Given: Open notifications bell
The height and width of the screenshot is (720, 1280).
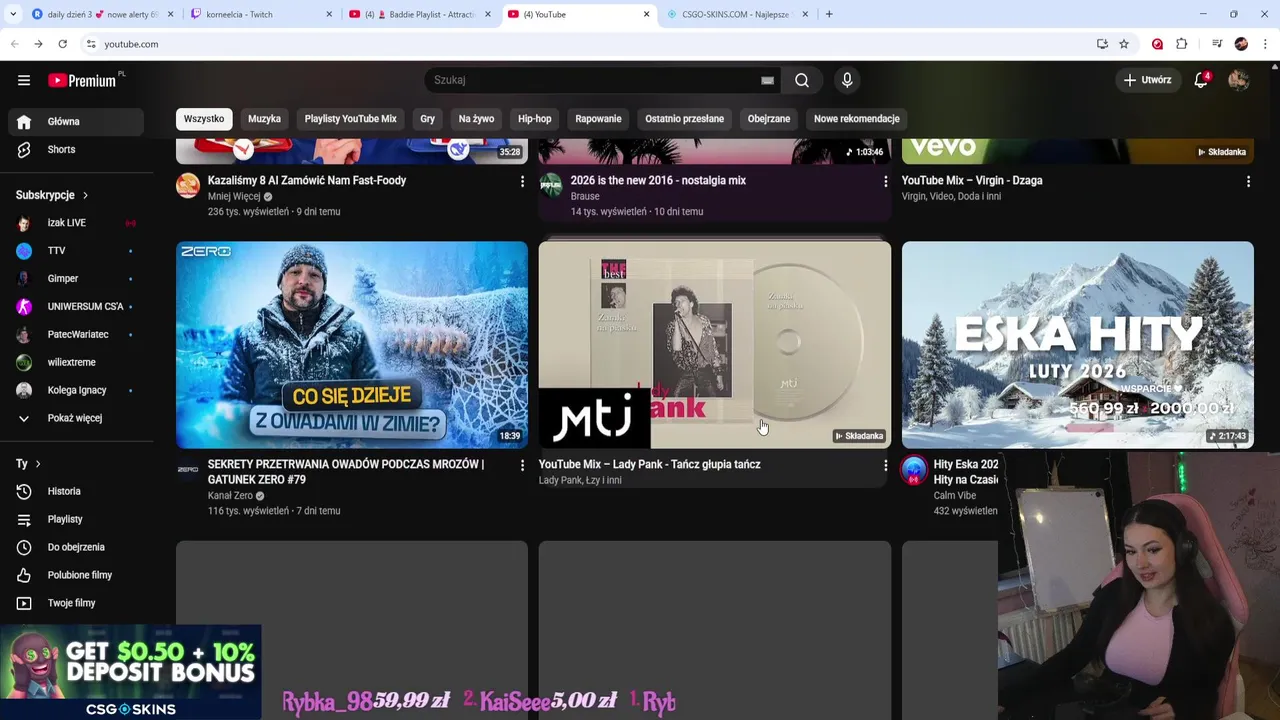Looking at the screenshot, I should click(1201, 80).
